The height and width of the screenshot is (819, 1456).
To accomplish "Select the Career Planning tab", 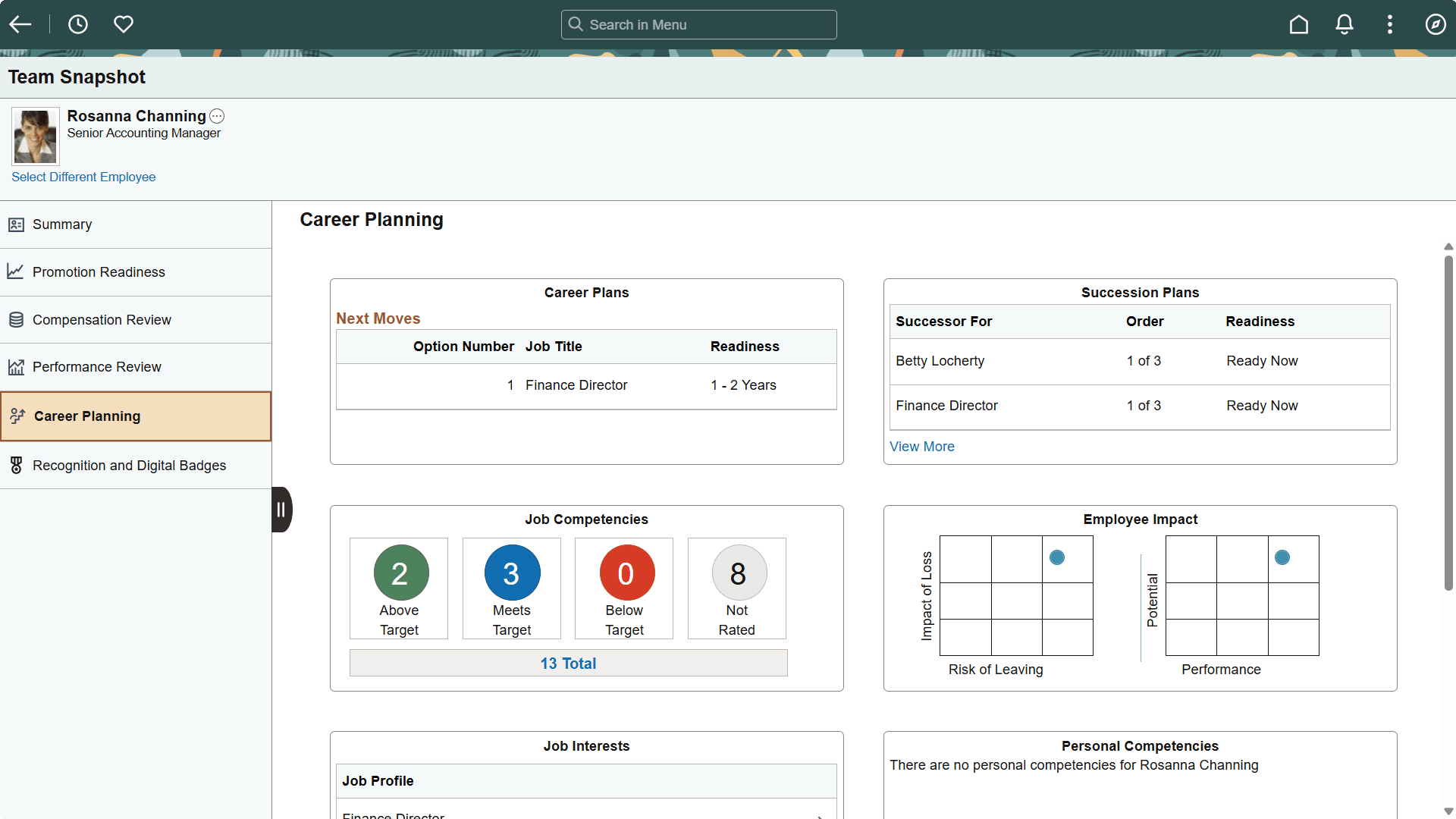I will pos(136,416).
